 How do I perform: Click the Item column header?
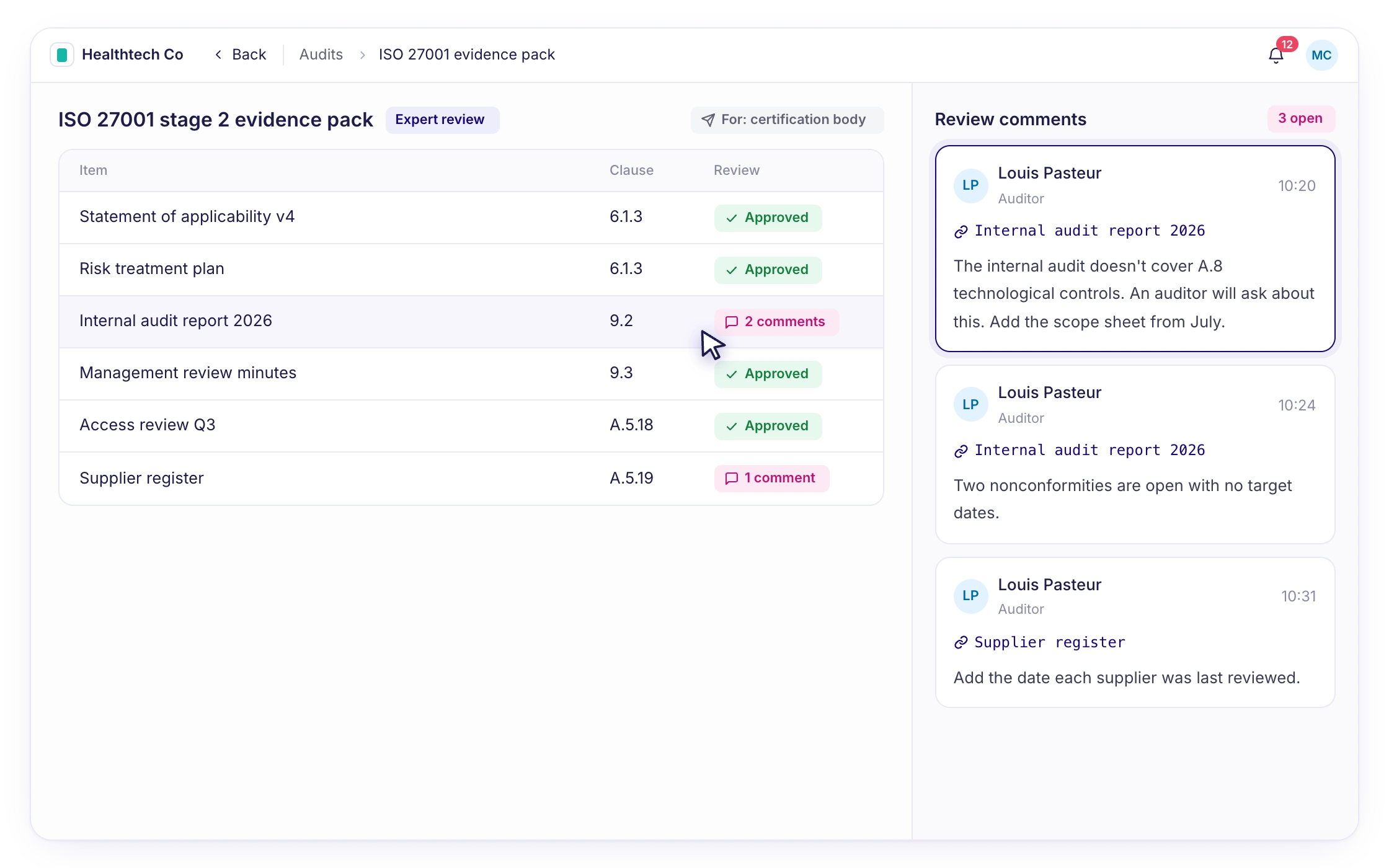point(93,170)
